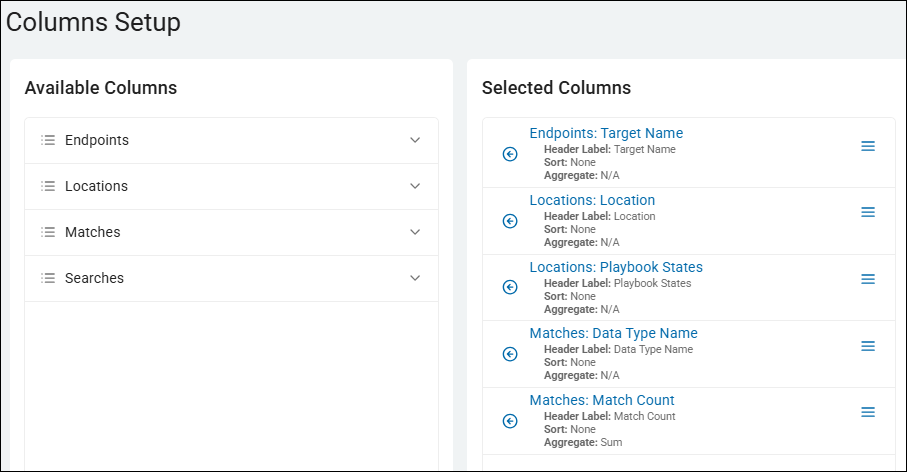Select the Searches category label
This screenshot has width=907, height=472.
(94, 278)
